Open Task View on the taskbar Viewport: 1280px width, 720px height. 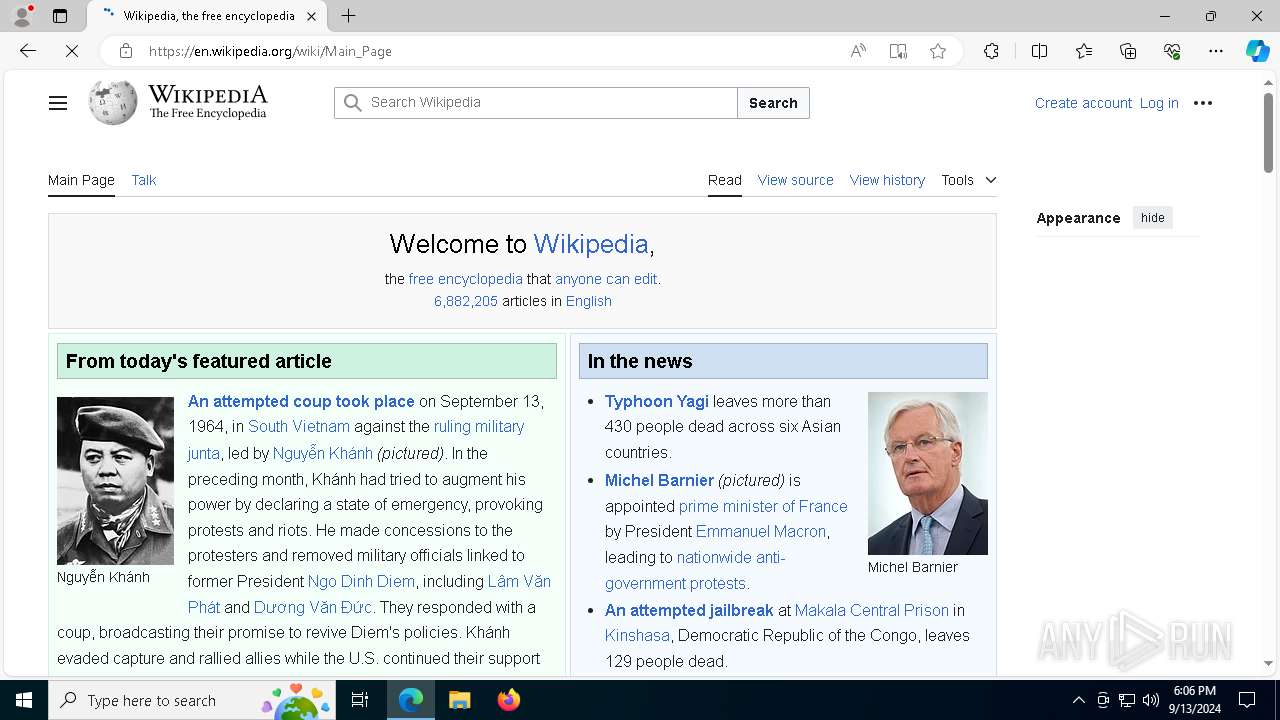(x=360, y=700)
